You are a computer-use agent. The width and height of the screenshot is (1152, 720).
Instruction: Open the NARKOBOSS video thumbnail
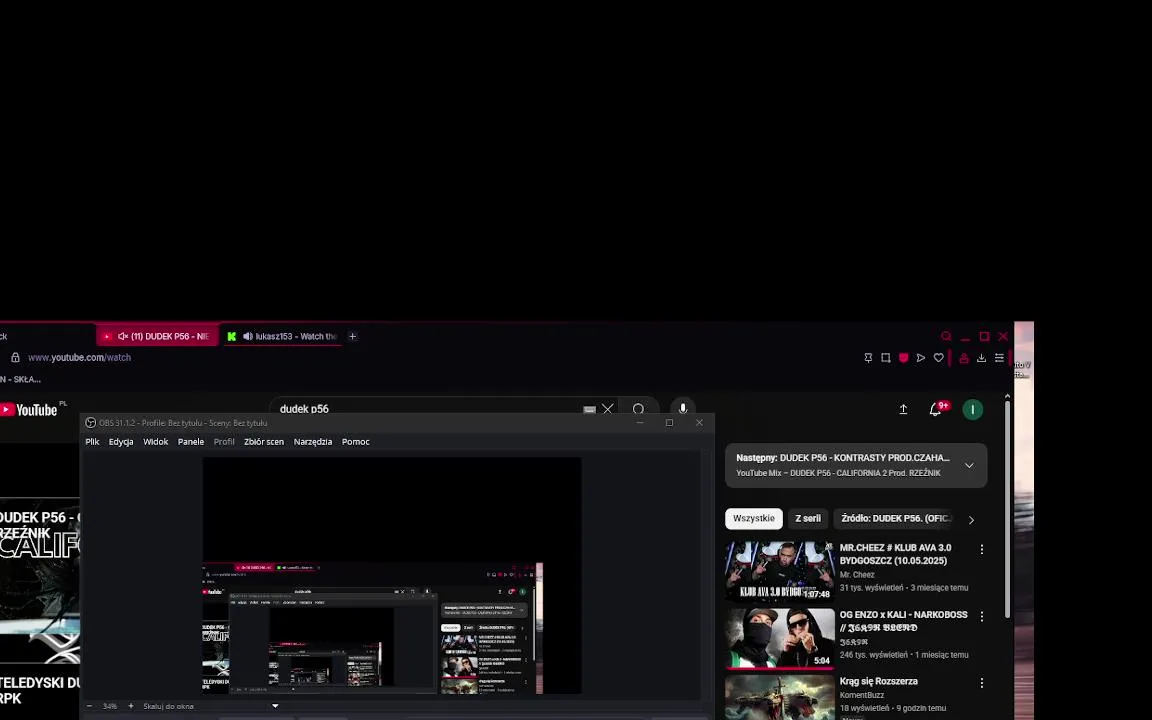point(780,638)
